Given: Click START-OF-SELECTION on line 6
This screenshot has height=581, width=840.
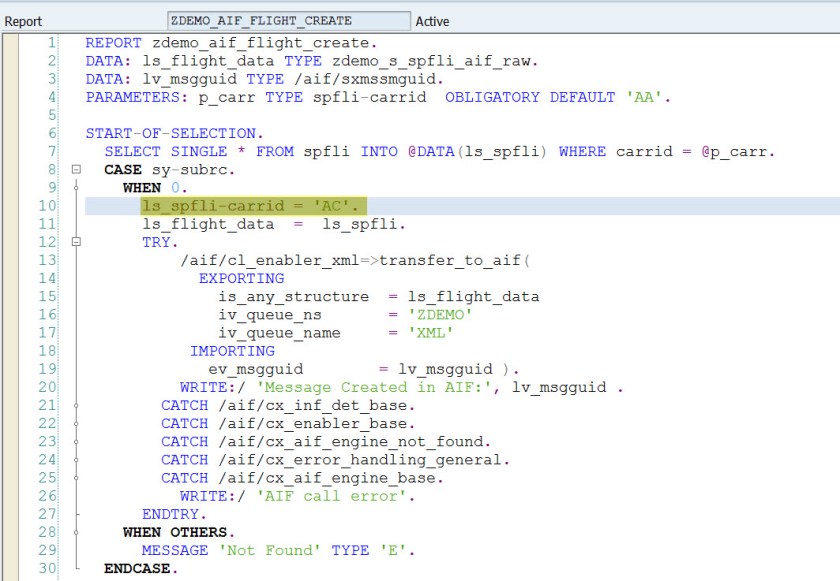Looking at the screenshot, I should click(x=170, y=133).
